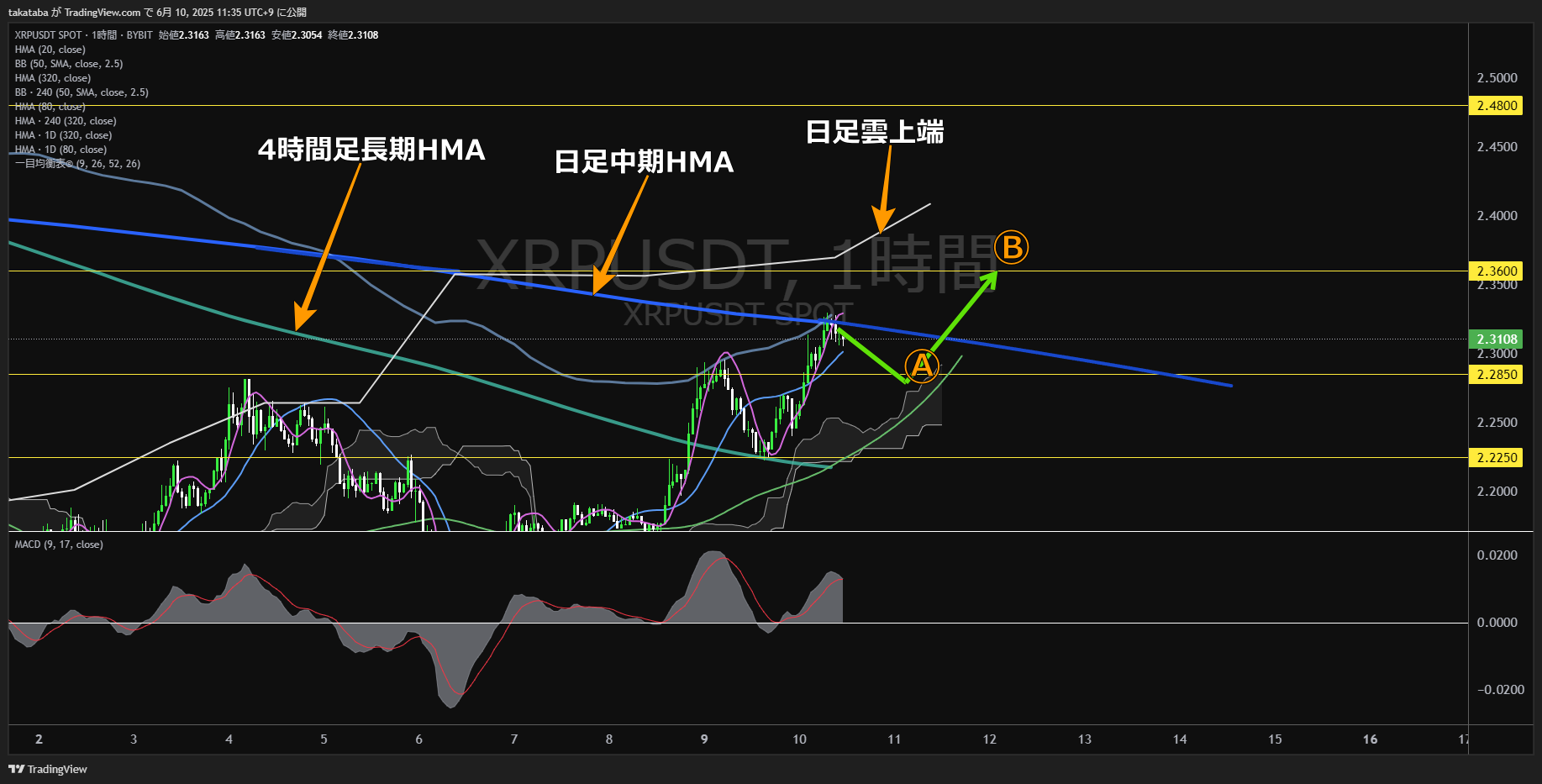Select the HMA (320, close) indicator legend
1542x784 pixels.
[x=53, y=78]
